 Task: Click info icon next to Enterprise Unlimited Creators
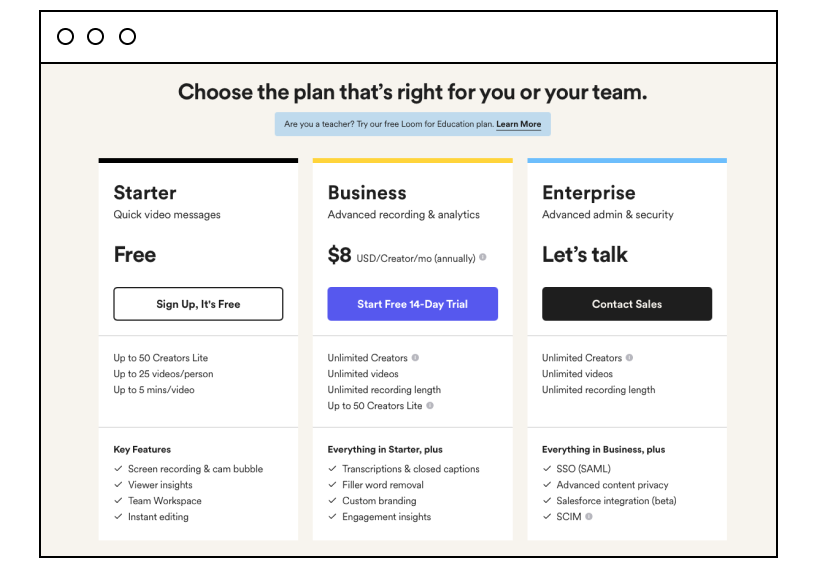pos(630,357)
